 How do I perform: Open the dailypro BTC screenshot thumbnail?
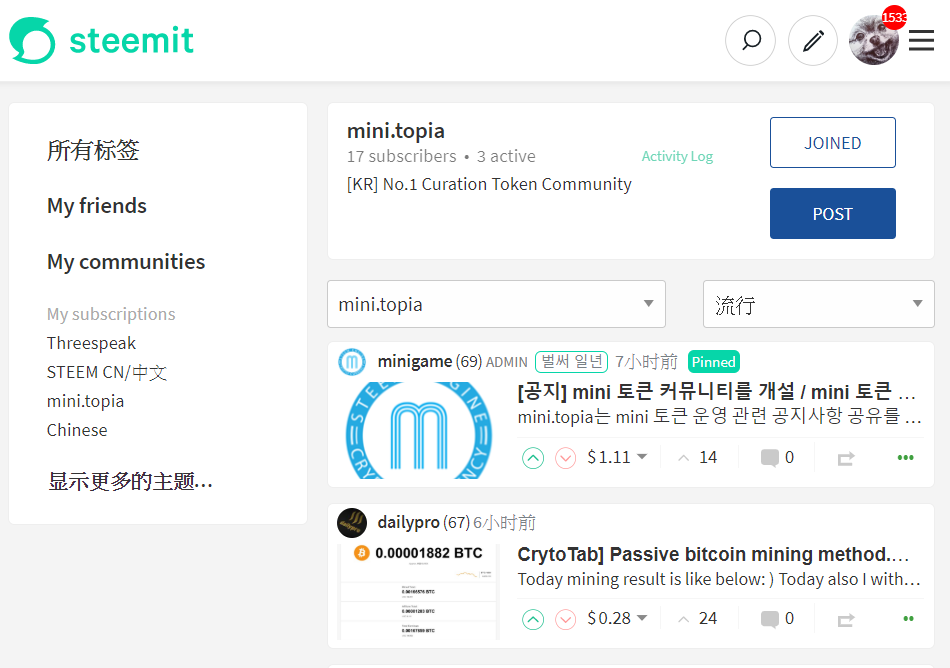419,592
